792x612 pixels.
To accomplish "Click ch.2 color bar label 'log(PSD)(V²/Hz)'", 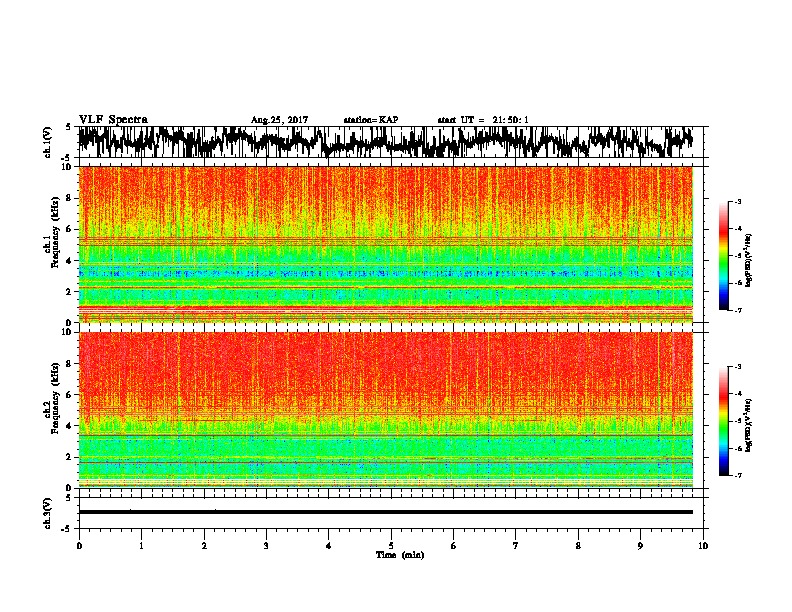I will click(x=749, y=425).
